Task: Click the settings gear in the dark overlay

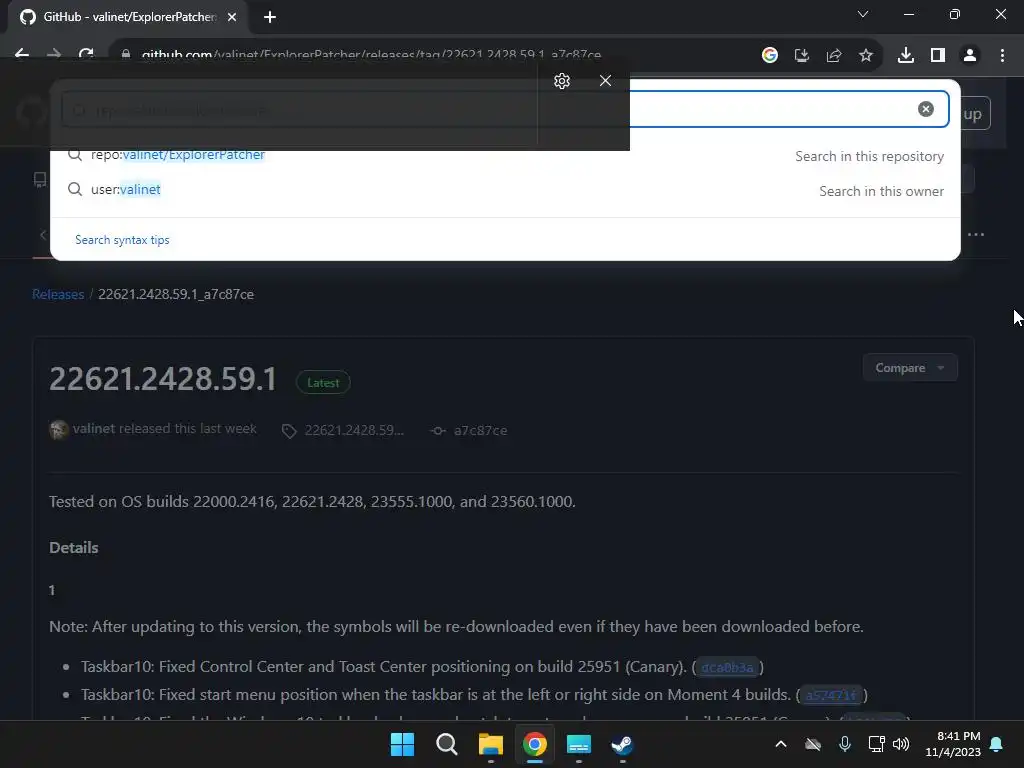Action: [x=562, y=81]
